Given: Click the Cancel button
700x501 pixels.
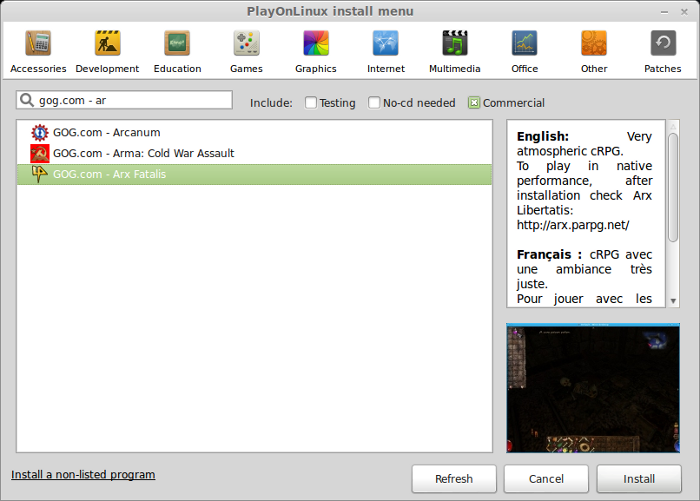Looking at the screenshot, I should pyautogui.click(x=546, y=479).
